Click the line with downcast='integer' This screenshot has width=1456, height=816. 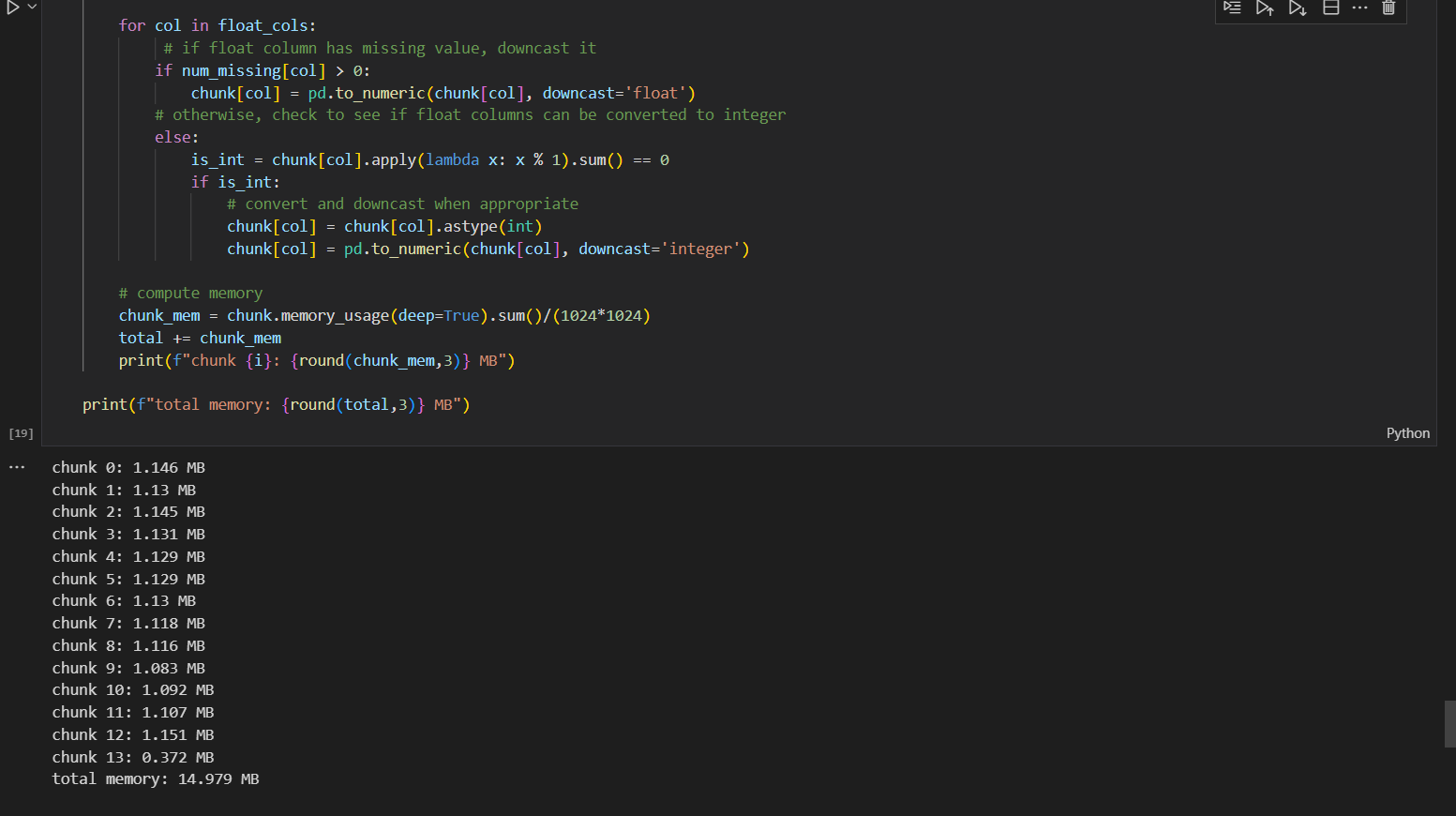point(488,249)
